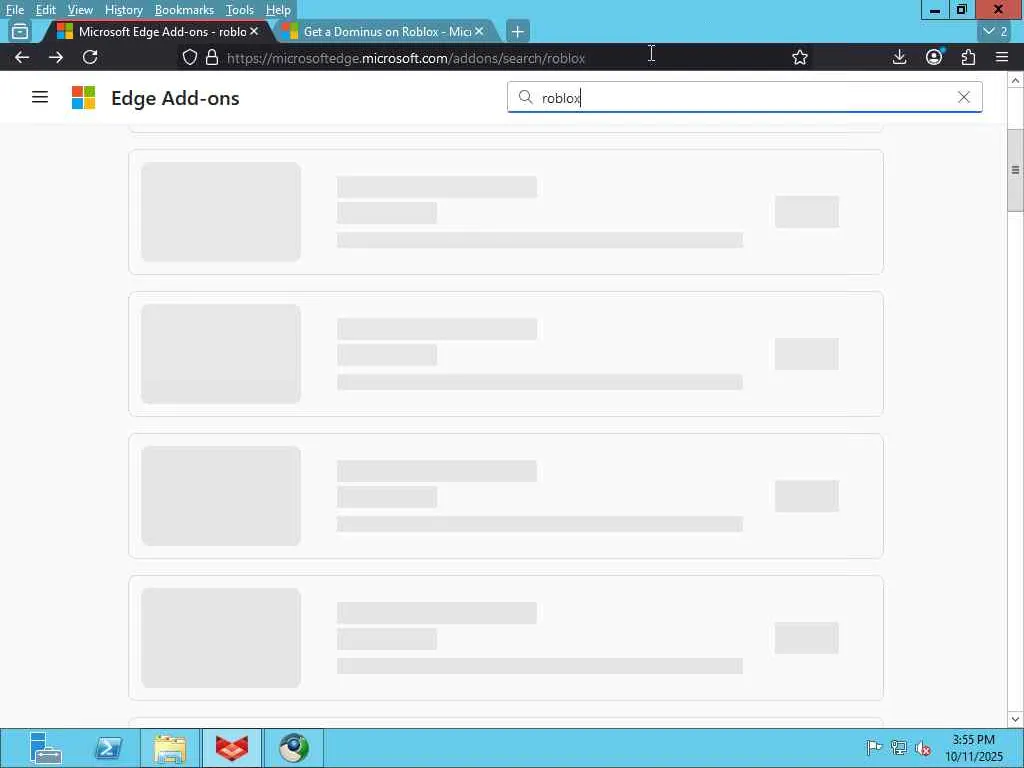Viewport: 1024px width, 768px height.
Task: Open the Edit menu
Action: point(45,10)
